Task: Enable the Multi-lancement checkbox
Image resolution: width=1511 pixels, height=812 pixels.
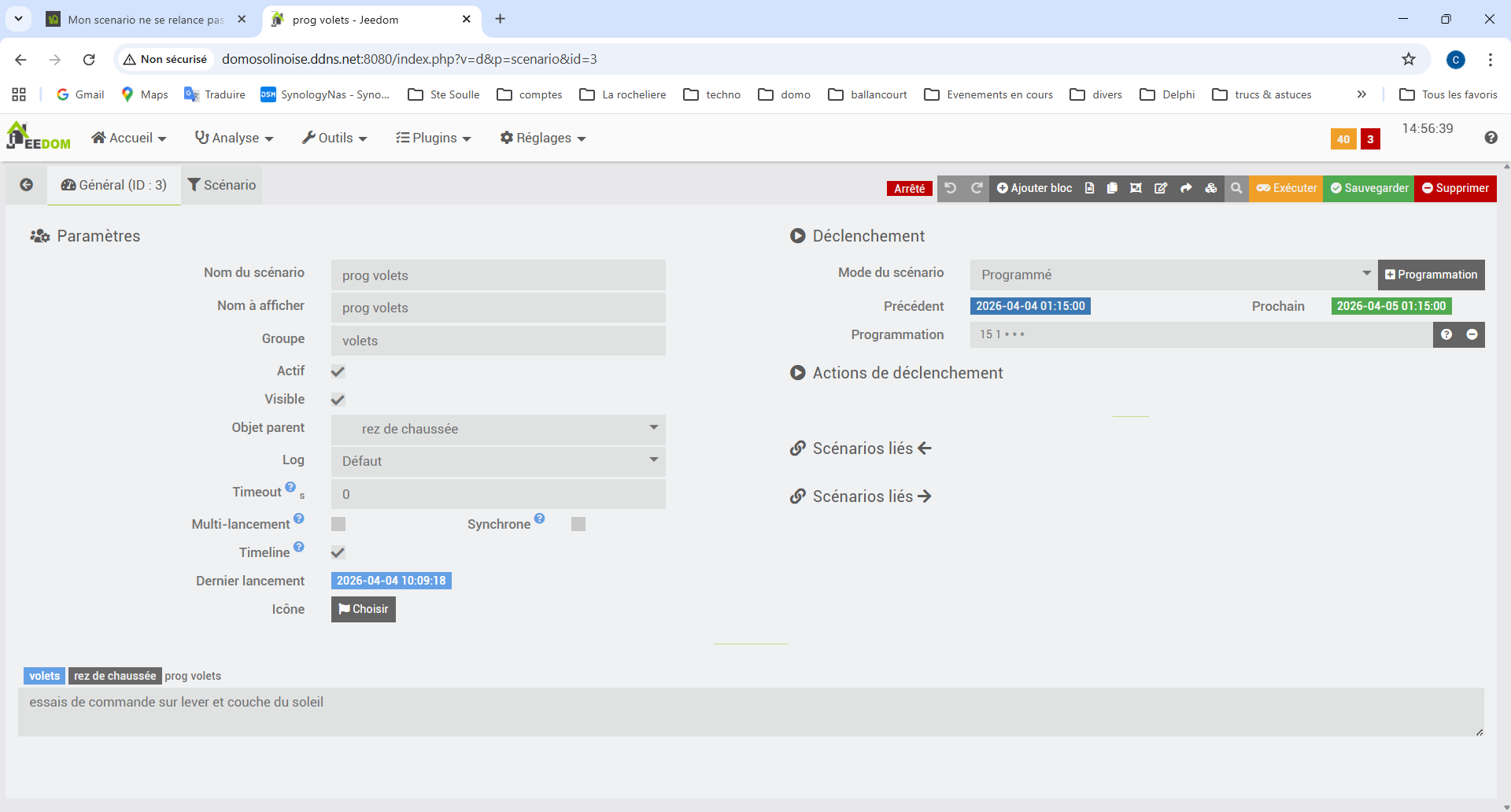Action: (x=338, y=524)
